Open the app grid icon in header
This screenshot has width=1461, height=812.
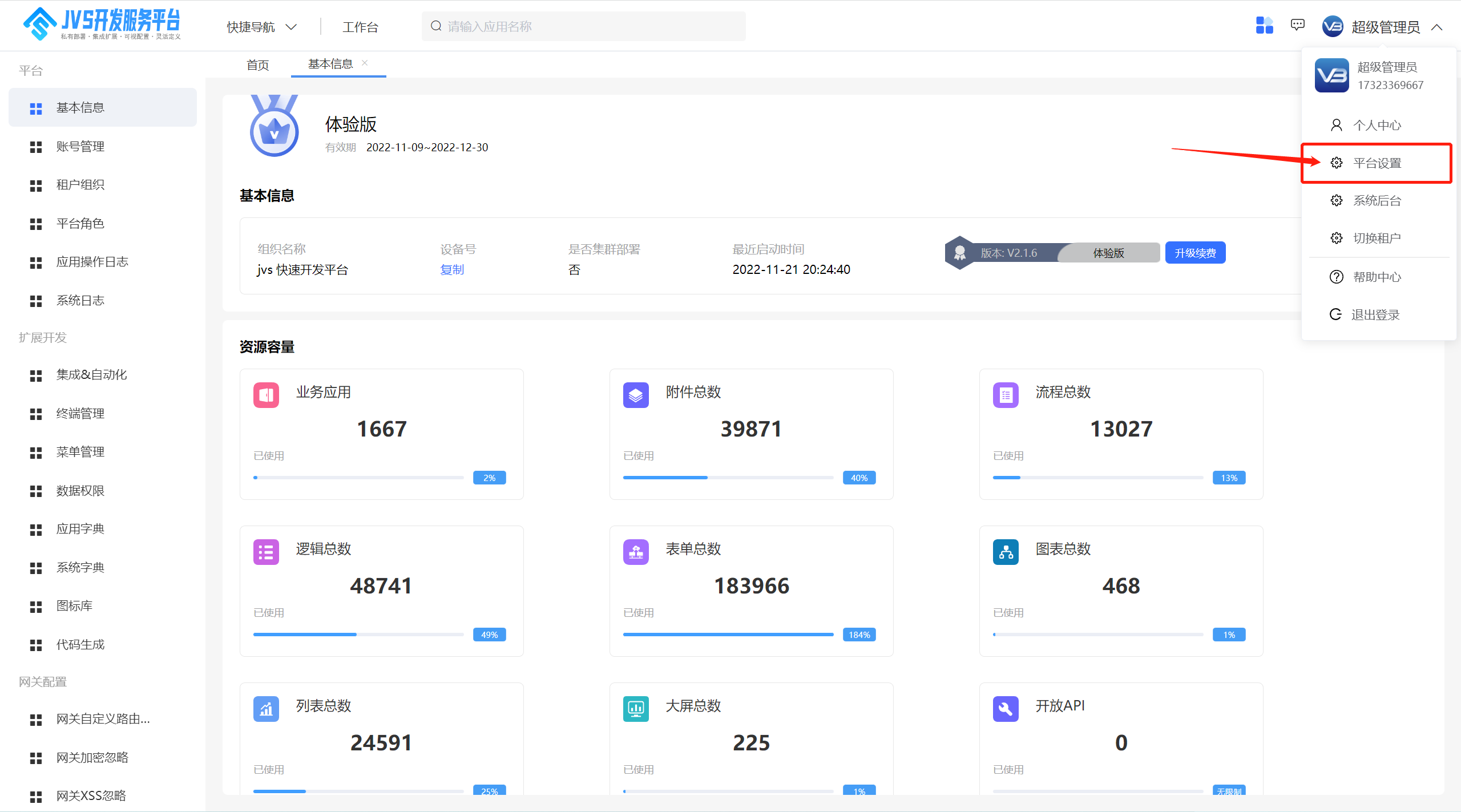[x=1264, y=26]
